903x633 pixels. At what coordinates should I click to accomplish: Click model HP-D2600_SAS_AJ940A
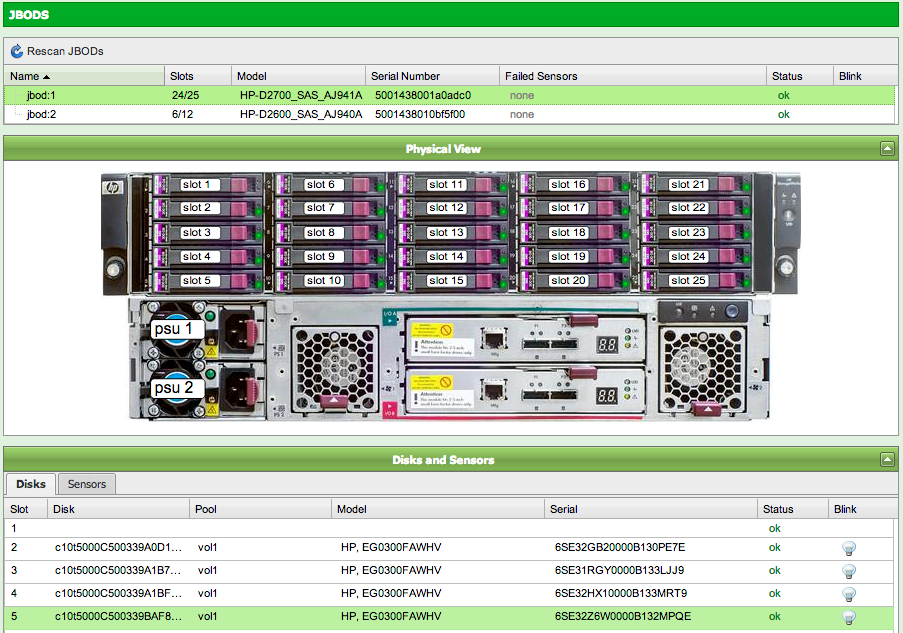tap(301, 114)
